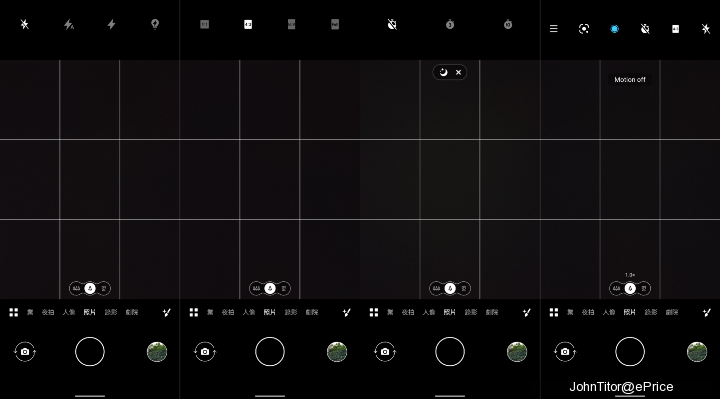Viewport: 720px width, 399px height.
Task: Switch to 錄影 video tab in aspect ratio screen
Action: (291, 312)
